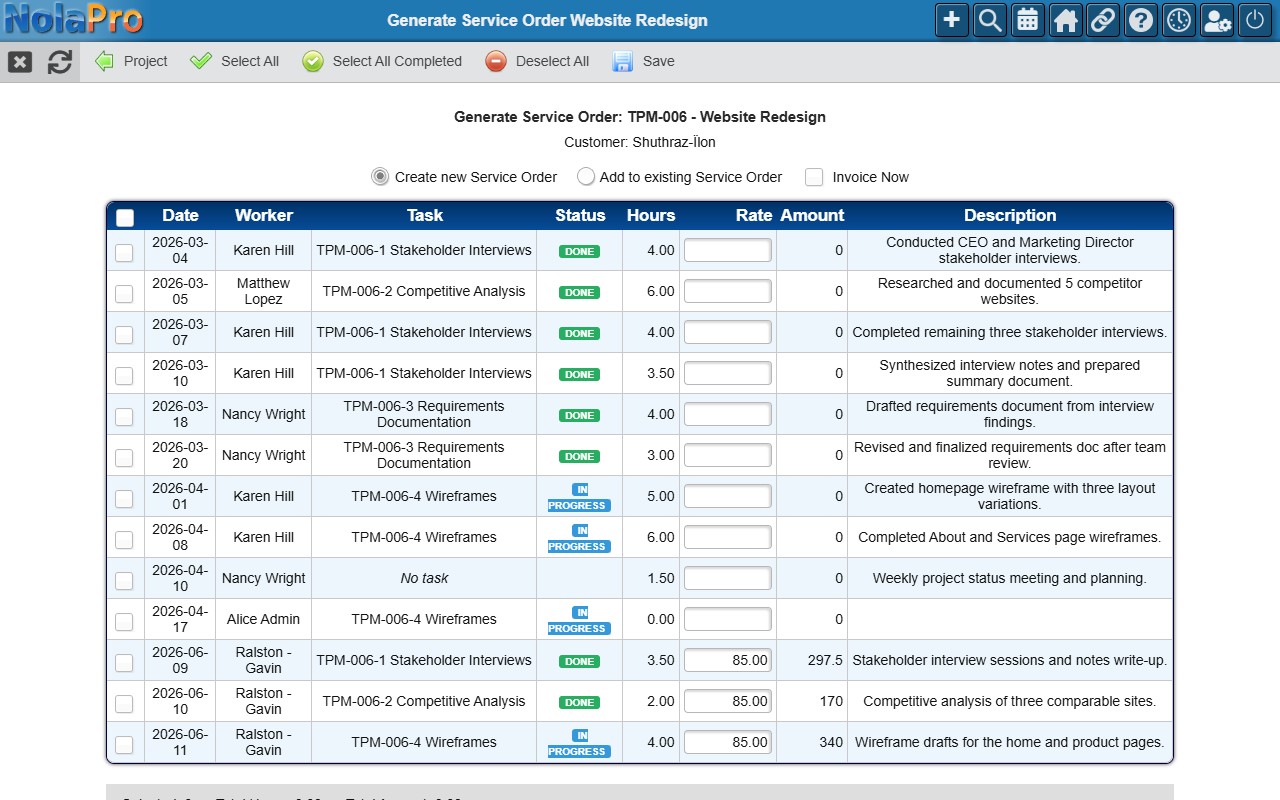Open the clock timer icon in header
1280x800 pixels.
pyautogui.click(x=1179, y=20)
